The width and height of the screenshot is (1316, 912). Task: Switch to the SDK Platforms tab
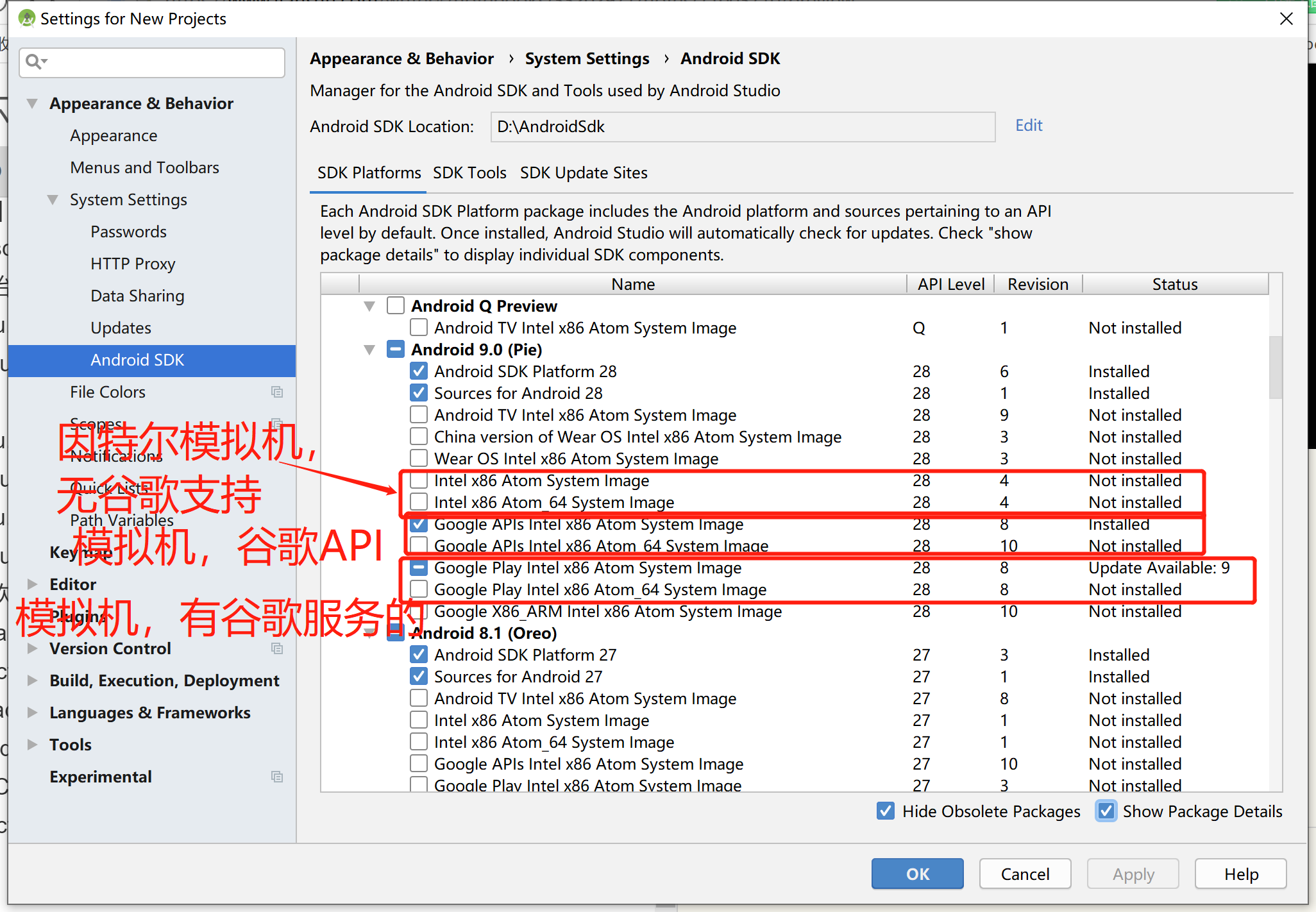click(x=369, y=173)
